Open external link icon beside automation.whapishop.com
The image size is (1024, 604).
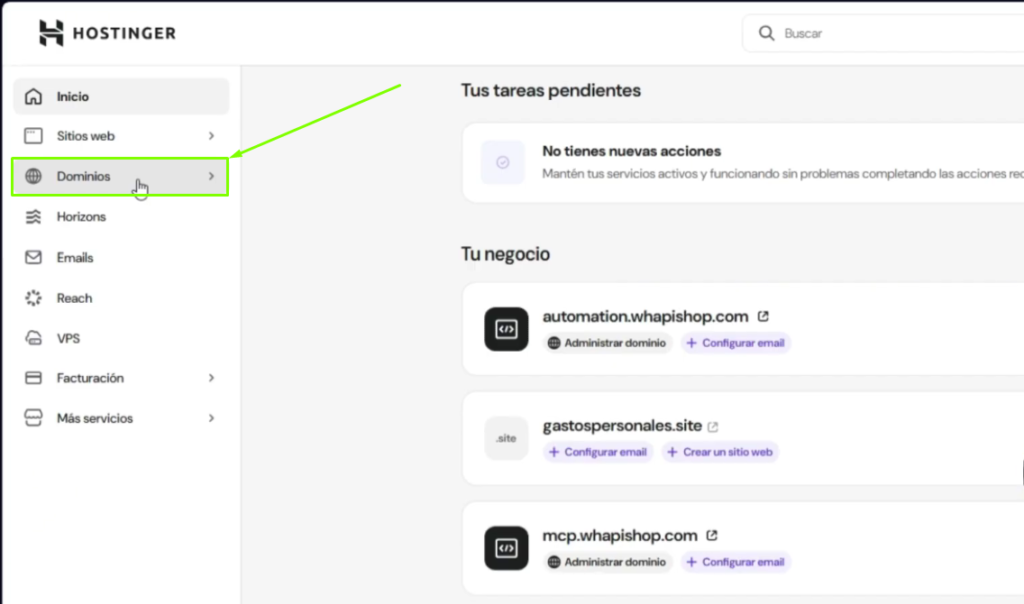763,317
